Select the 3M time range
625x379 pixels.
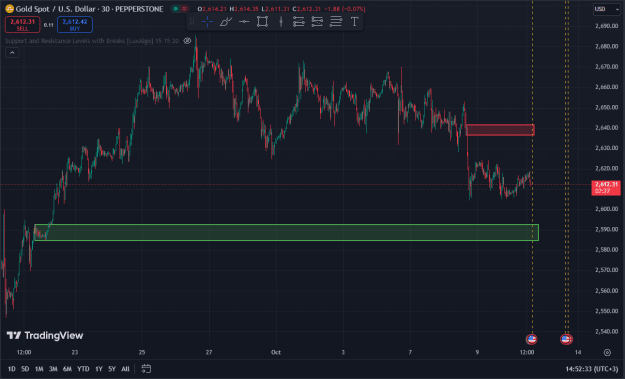[53, 369]
